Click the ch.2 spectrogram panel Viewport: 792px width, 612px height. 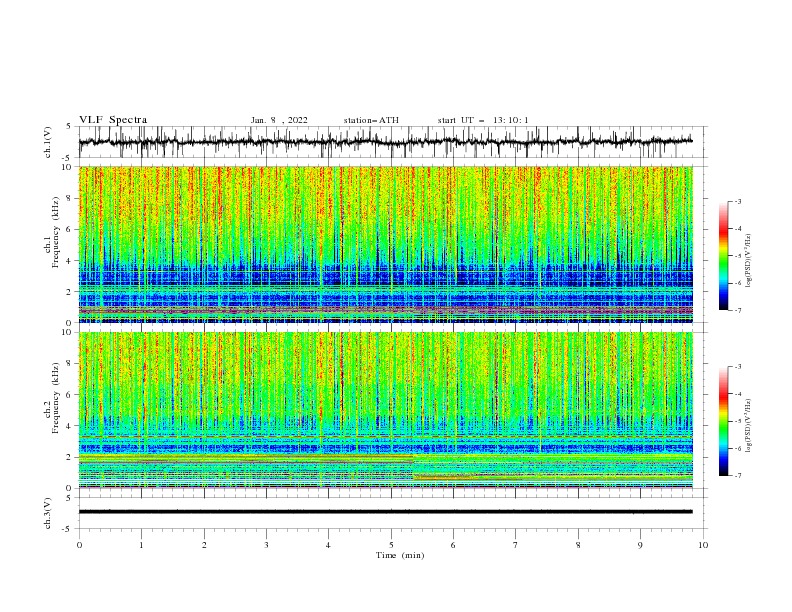(x=385, y=410)
